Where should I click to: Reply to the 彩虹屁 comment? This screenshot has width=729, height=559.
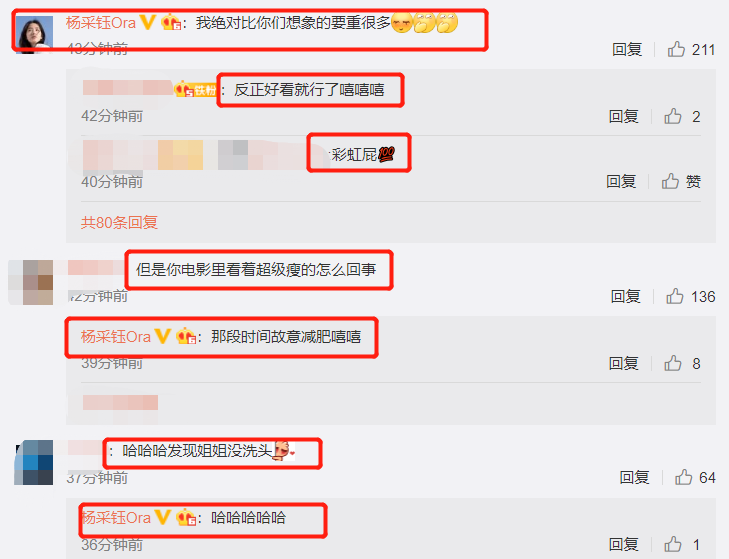[621, 181]
